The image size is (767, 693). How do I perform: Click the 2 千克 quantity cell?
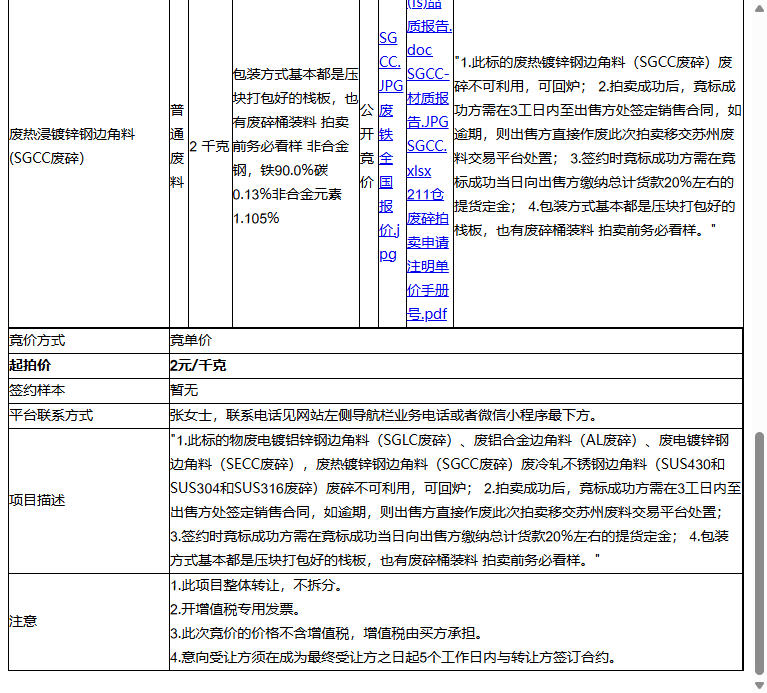[210, 146]
